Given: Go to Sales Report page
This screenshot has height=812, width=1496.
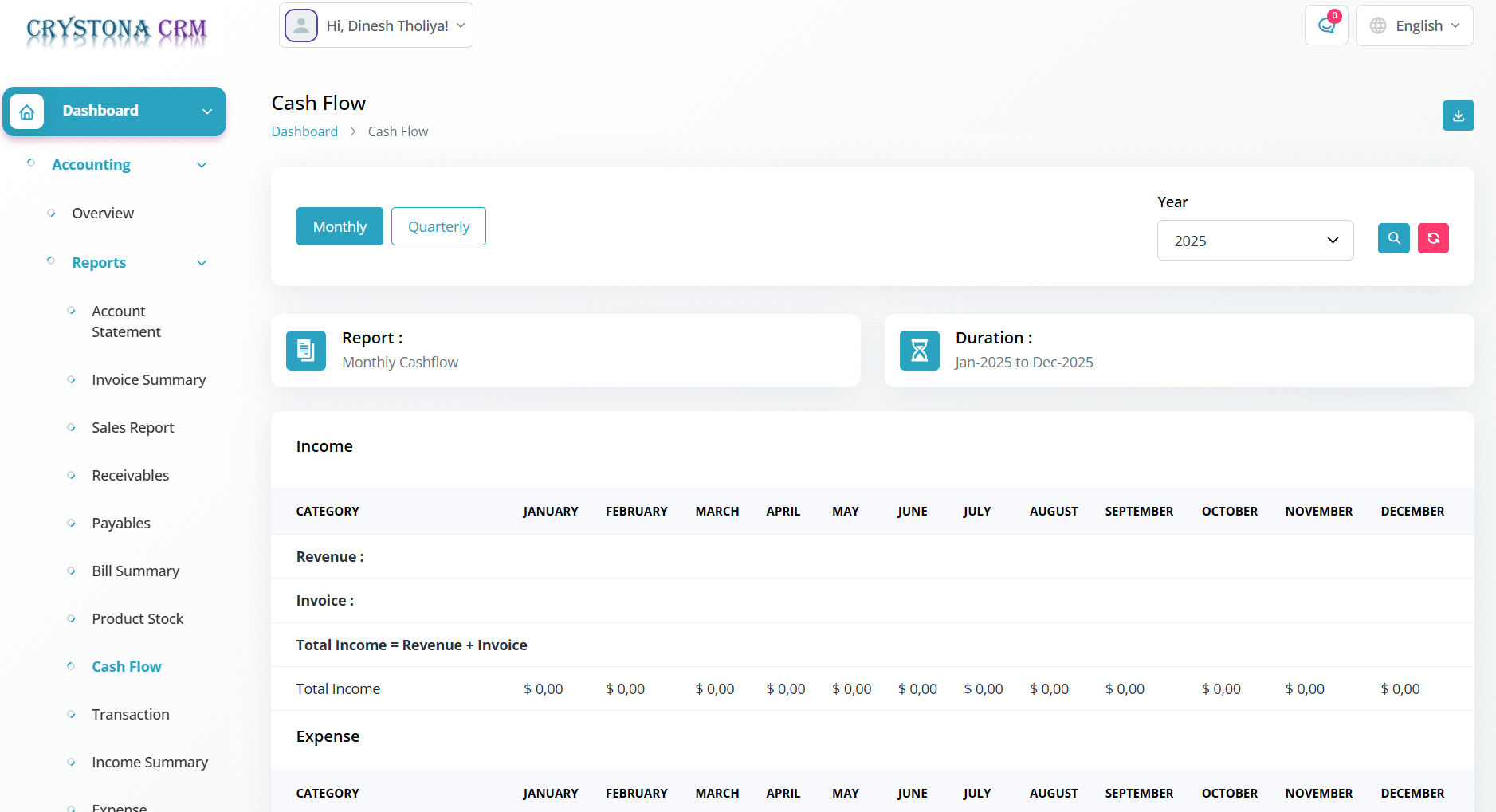Looking at the screenshot, I should (x=132, y=428).
